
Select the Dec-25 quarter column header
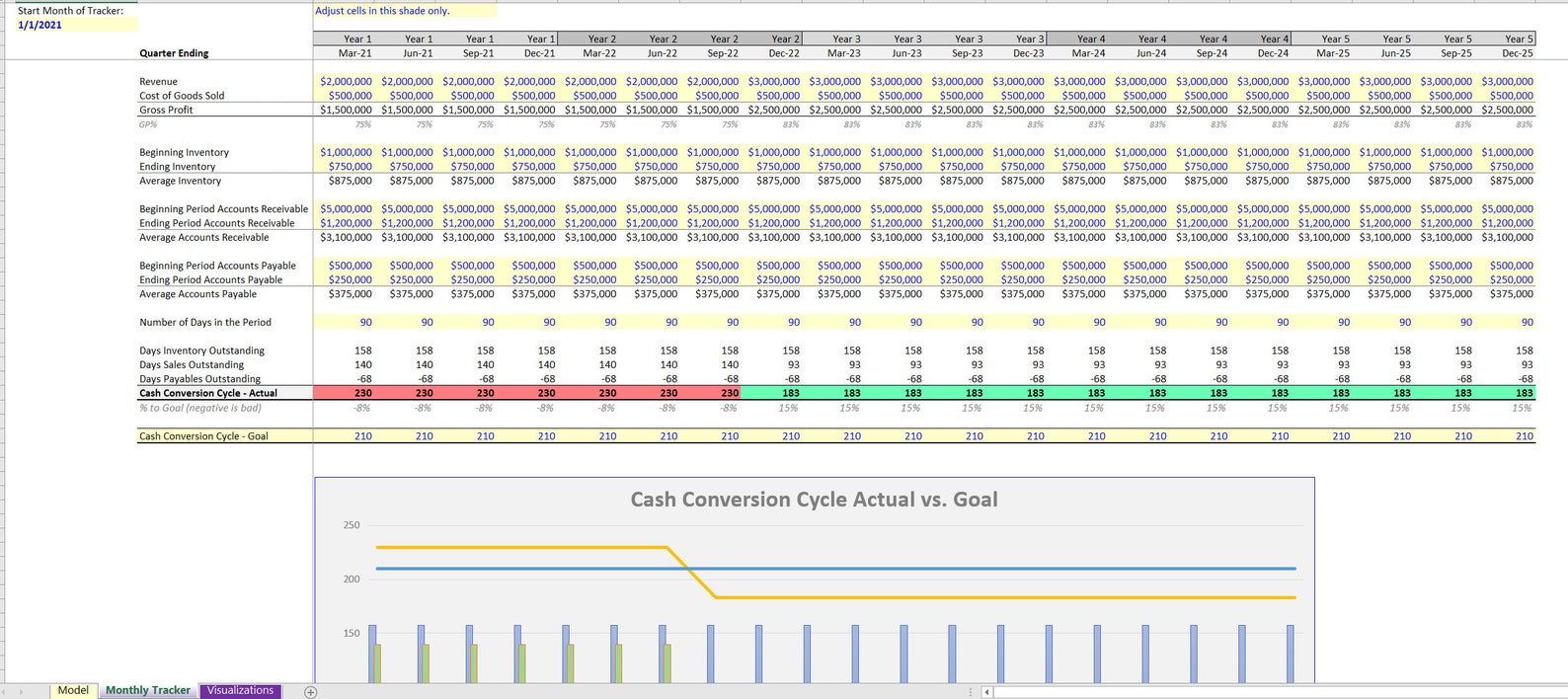pos(1518,53)
